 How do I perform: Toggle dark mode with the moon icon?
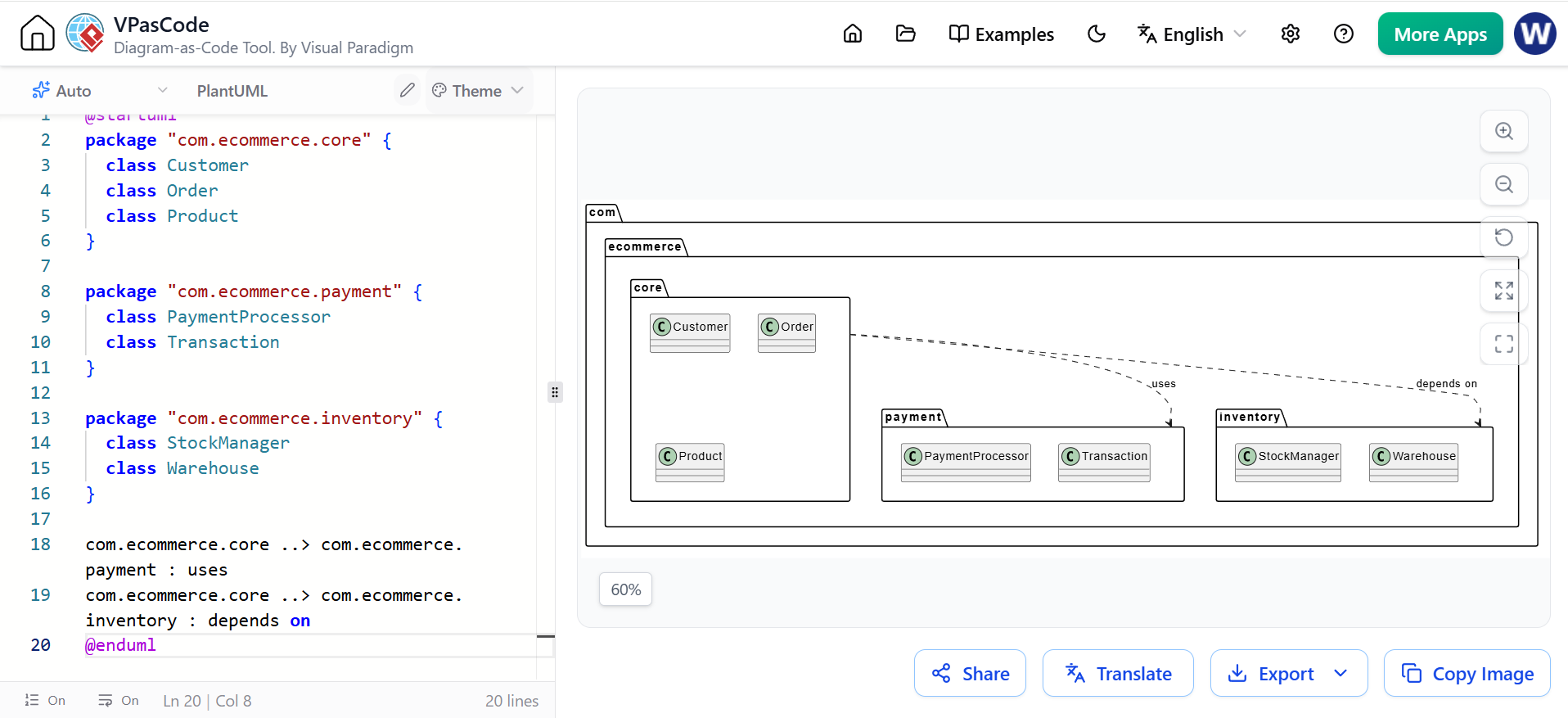point(1097,34)
